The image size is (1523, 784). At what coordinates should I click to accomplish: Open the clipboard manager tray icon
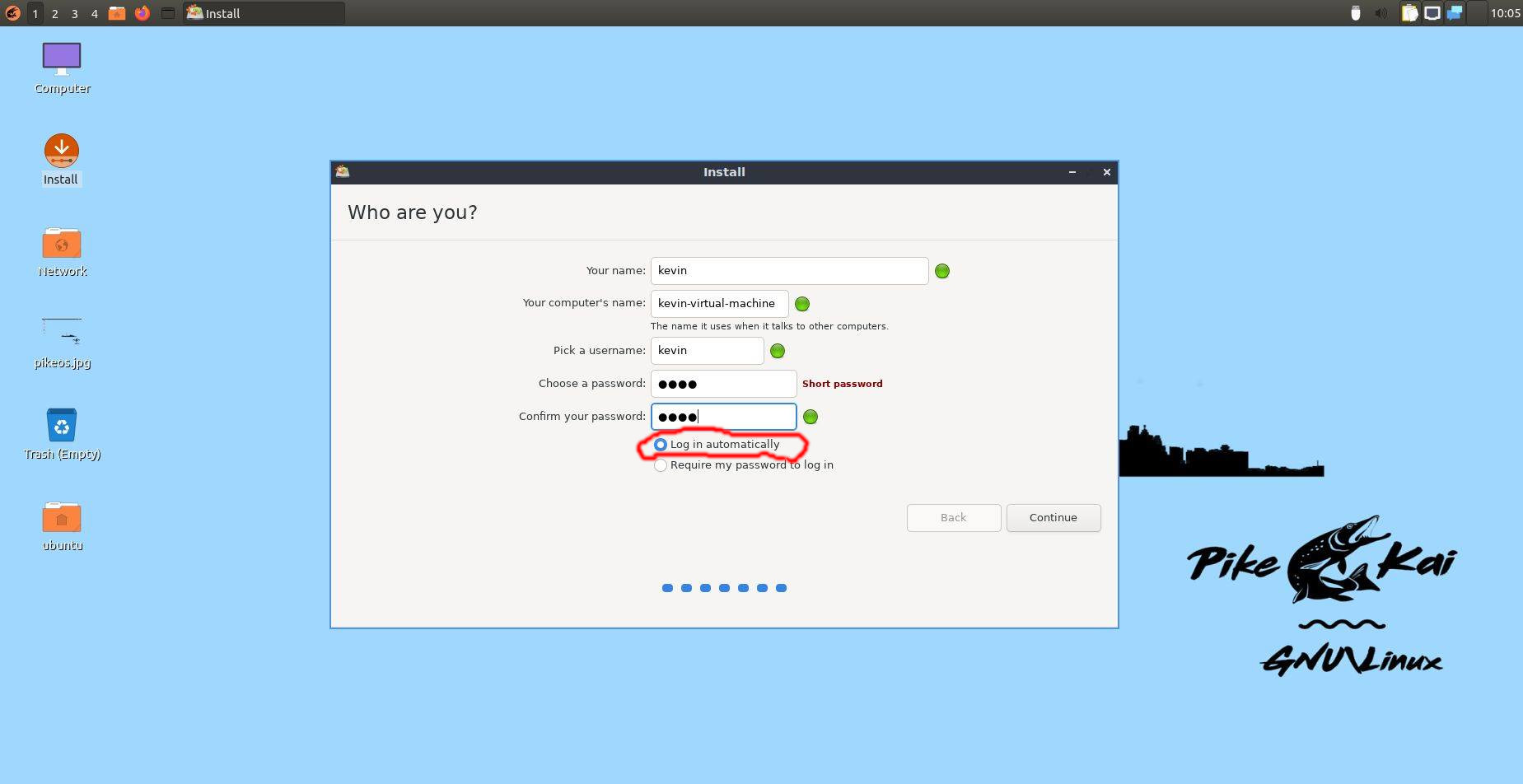pyautogui.click(x=1409, y=13)
